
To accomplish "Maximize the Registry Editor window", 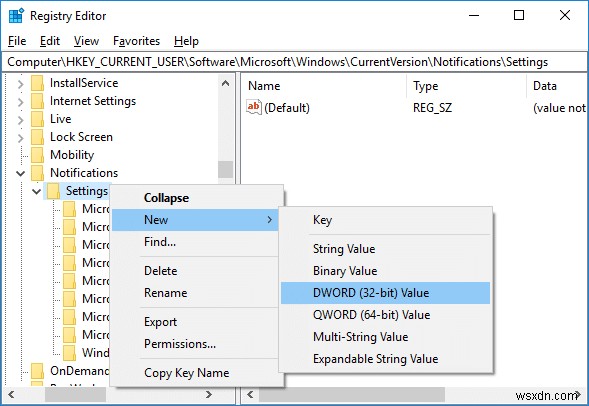I will click(x=519, y=15).
